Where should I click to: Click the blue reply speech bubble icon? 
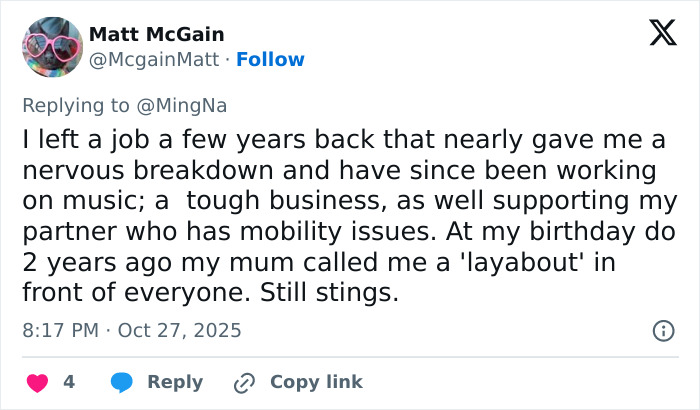(122, 382)
